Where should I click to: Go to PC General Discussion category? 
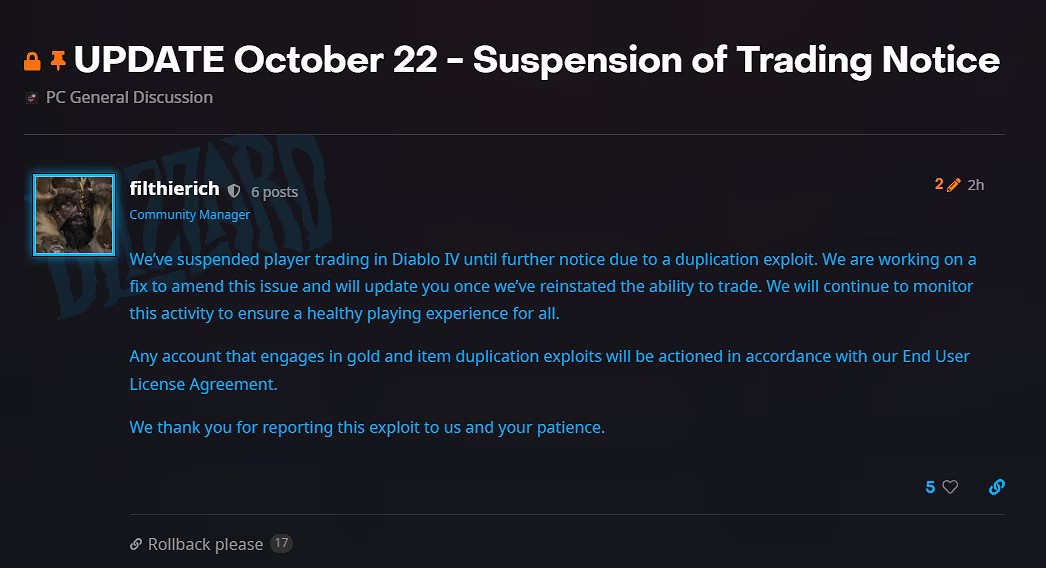(x=129, y=97)
